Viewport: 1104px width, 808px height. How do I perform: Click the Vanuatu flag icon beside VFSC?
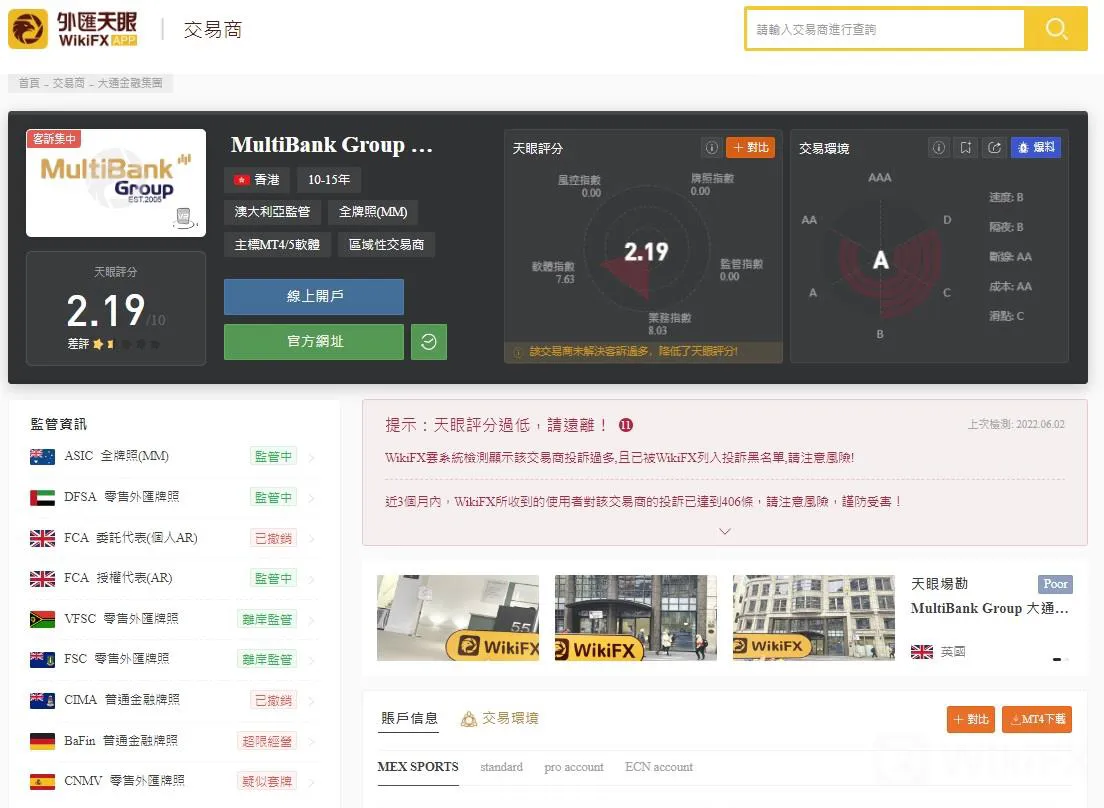click(x=42, y=619)
